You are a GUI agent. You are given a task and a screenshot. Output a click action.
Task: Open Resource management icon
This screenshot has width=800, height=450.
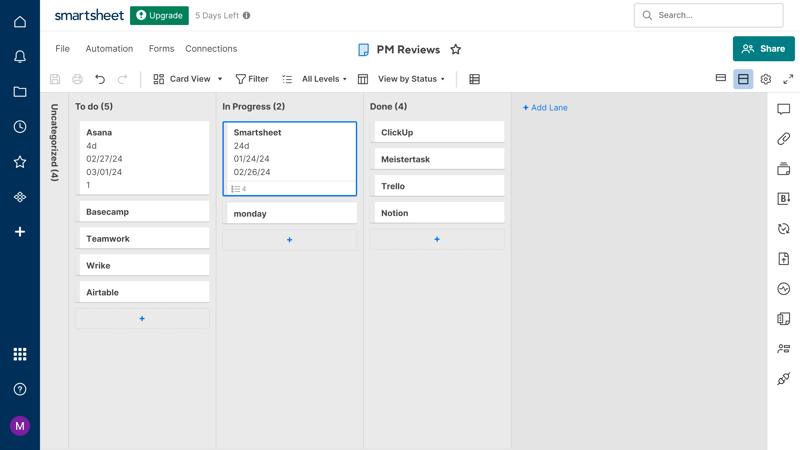click(784, 348)
